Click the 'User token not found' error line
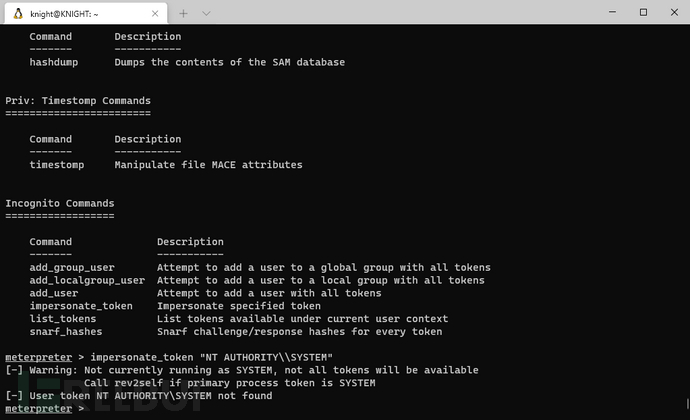This screenshot has width=690, height=420. [139, 396]
